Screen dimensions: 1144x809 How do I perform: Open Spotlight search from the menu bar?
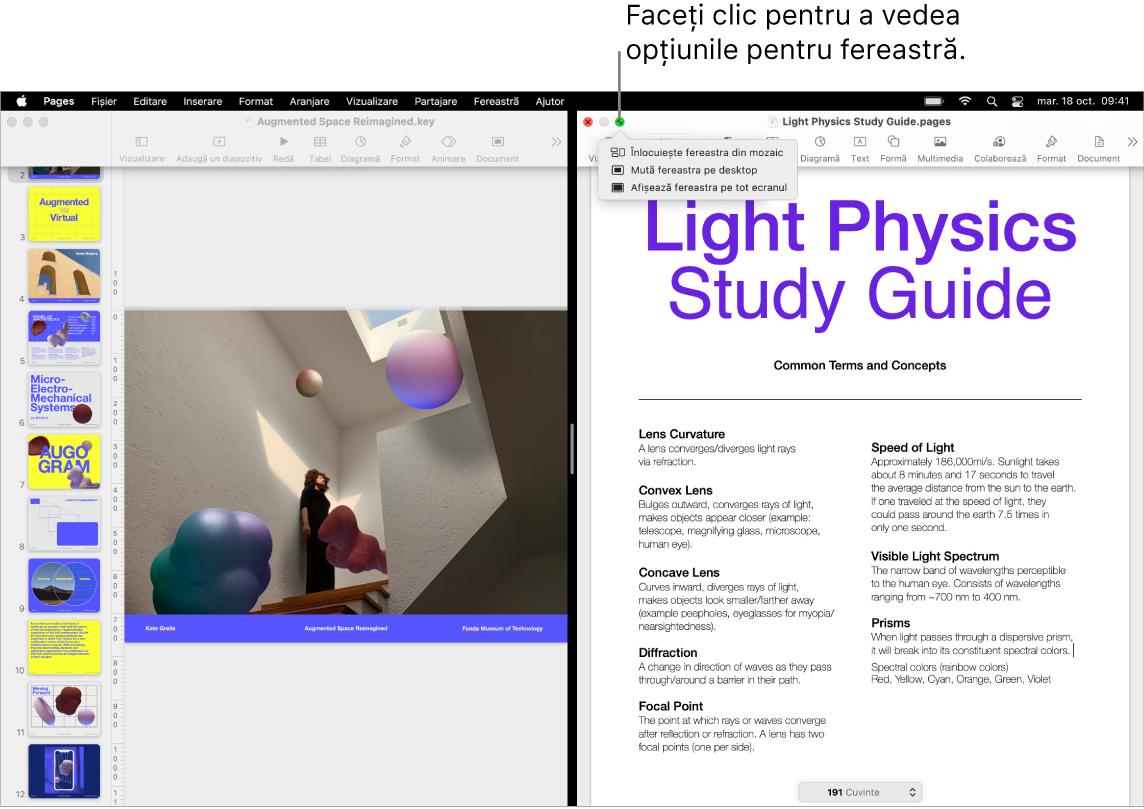point(991,101)
